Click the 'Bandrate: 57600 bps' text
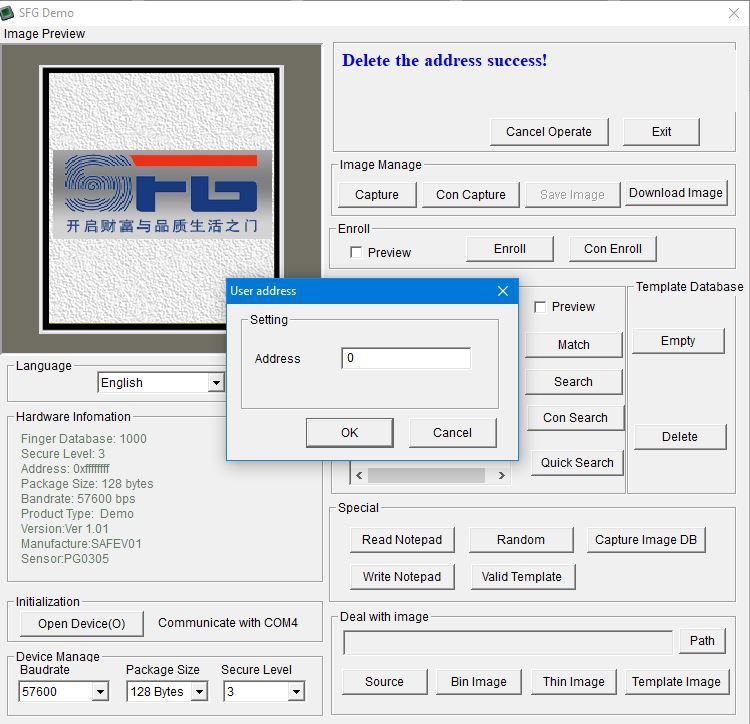This screenshot has height=724, width=750. 78,499
